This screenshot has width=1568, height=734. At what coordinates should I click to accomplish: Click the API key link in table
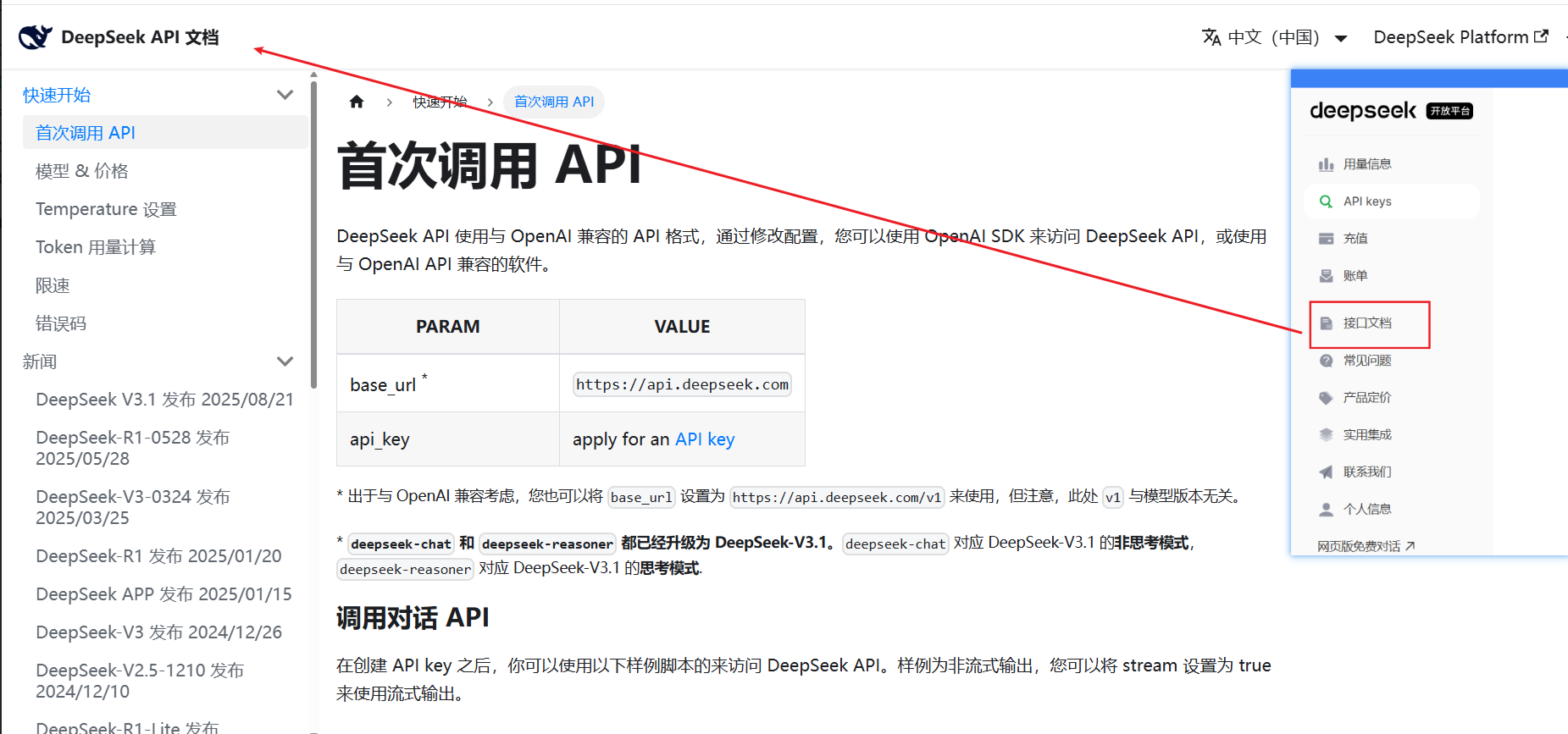[x=705, y=439]
